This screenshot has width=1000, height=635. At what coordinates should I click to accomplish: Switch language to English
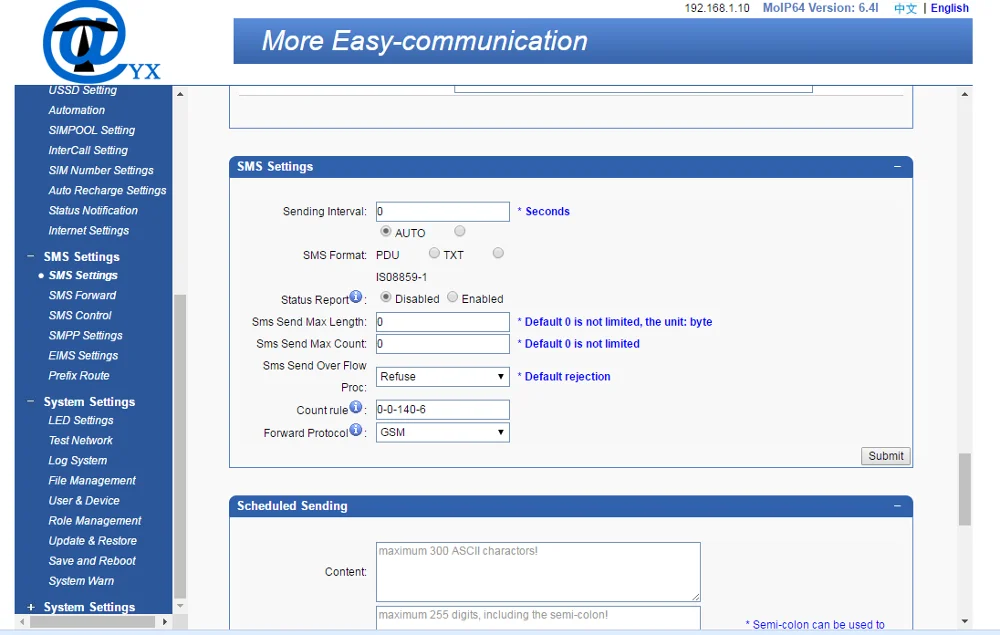pyautogui.click(x=949, y=8)
